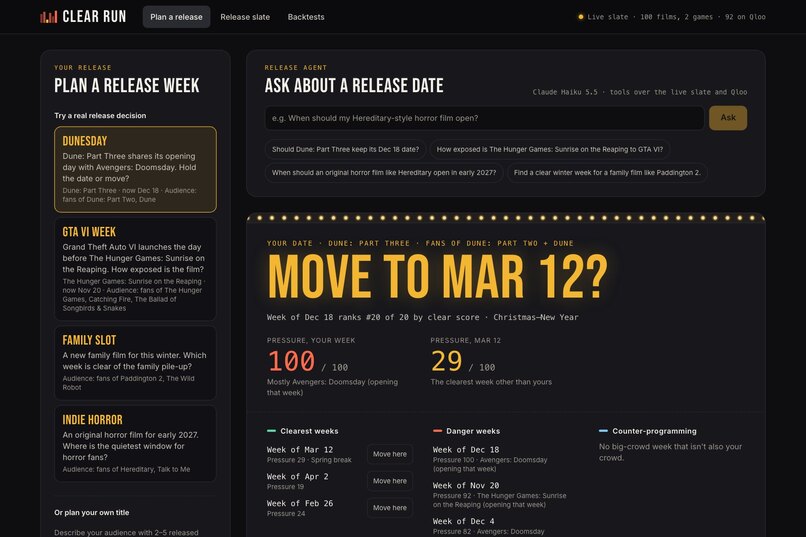The image size is (806, 537).
Task: Click the 'Pressure 29 · Spring break' detail
Action: point(309,460)
